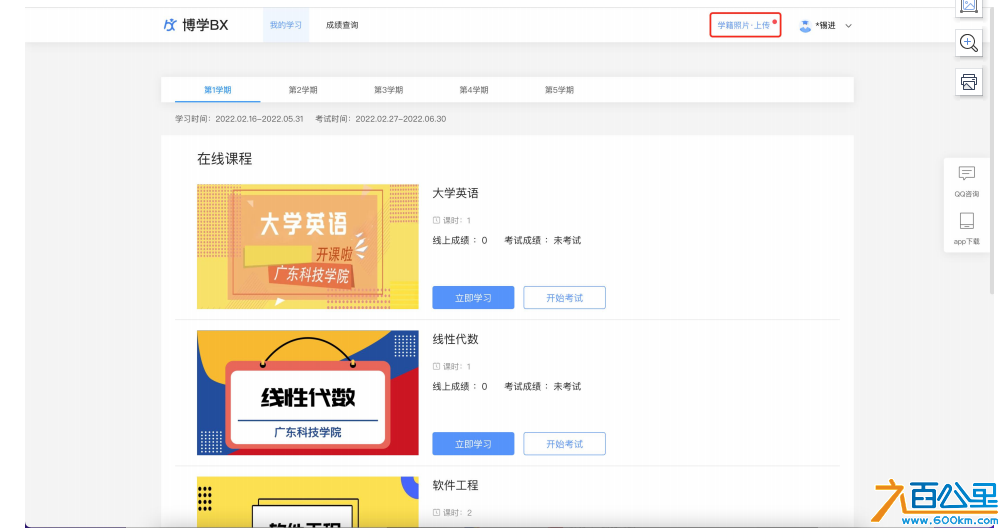
Task: Click 线上成绩: 0 under 大学英语
Action: (x=460, y=240)
